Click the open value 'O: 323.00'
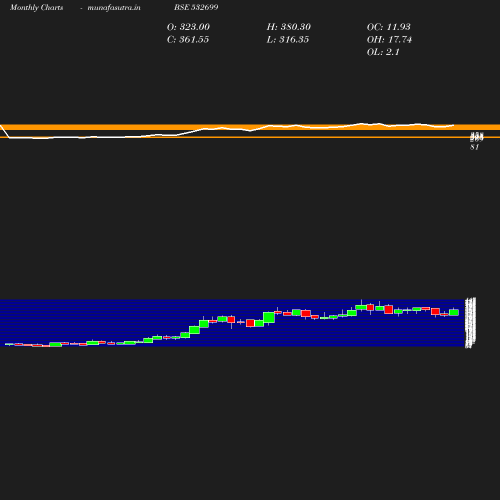The height and width of the screenshot is (500, 500). pos(188,27)
